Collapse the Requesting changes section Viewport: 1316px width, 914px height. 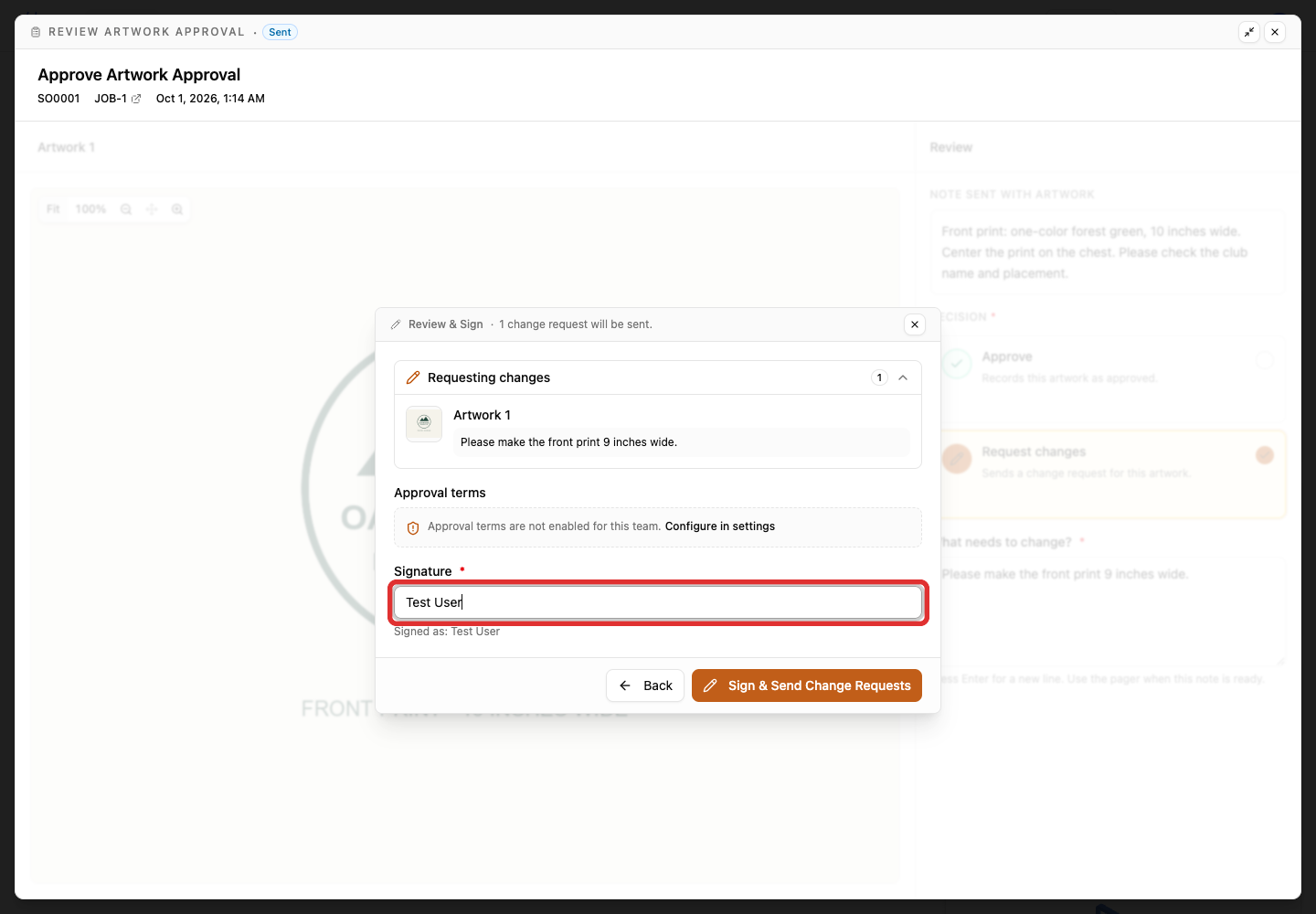pos(903,377)
